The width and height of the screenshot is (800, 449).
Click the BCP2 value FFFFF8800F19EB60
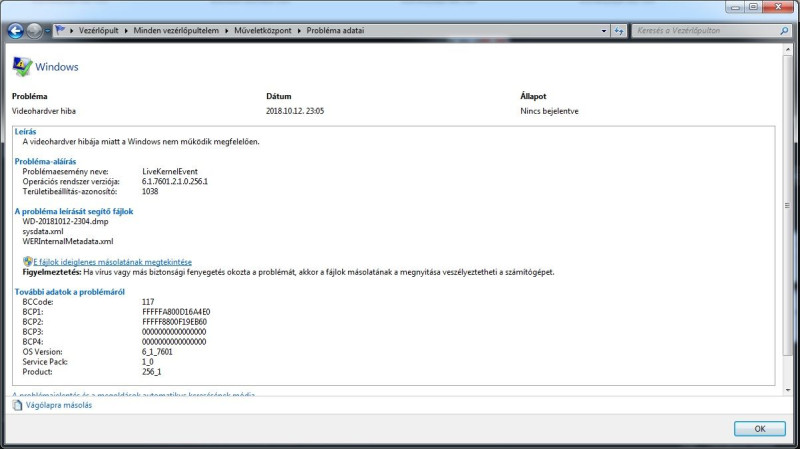coord(174,322)
